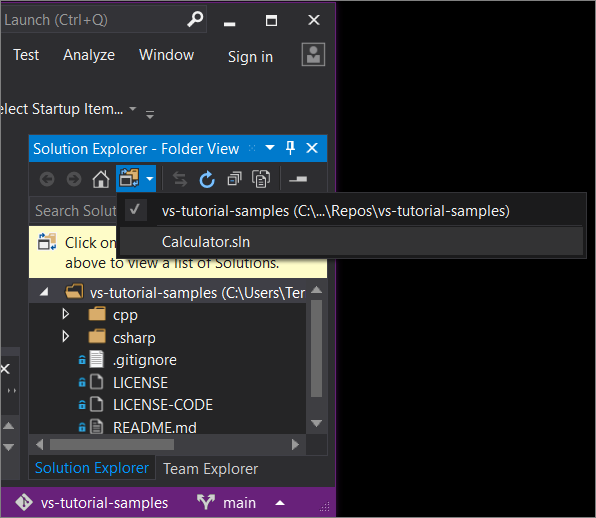Select the .gitignore file
The image size is (596, 518).
145,360
